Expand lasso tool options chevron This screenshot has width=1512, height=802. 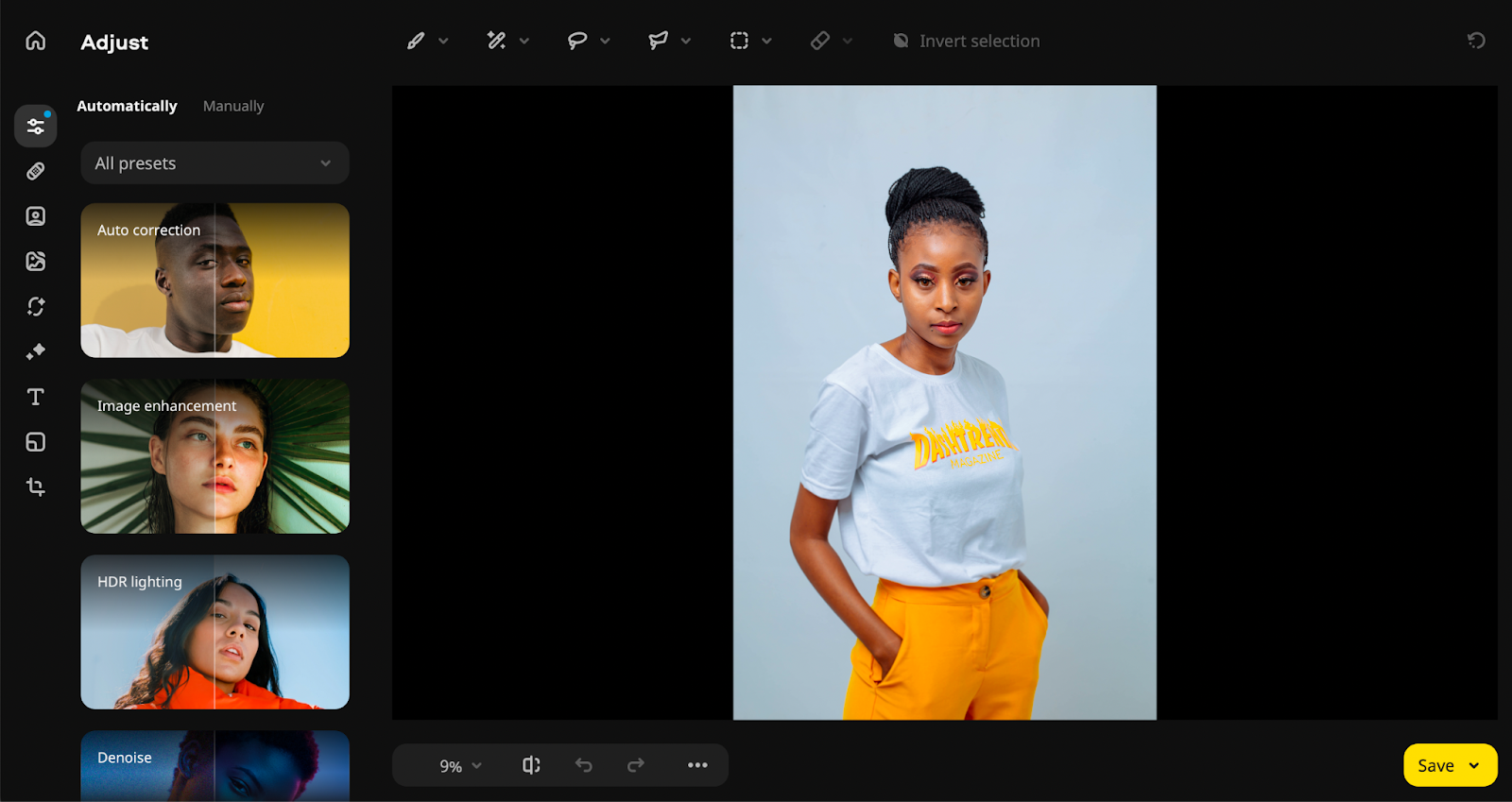click(605, 41)
